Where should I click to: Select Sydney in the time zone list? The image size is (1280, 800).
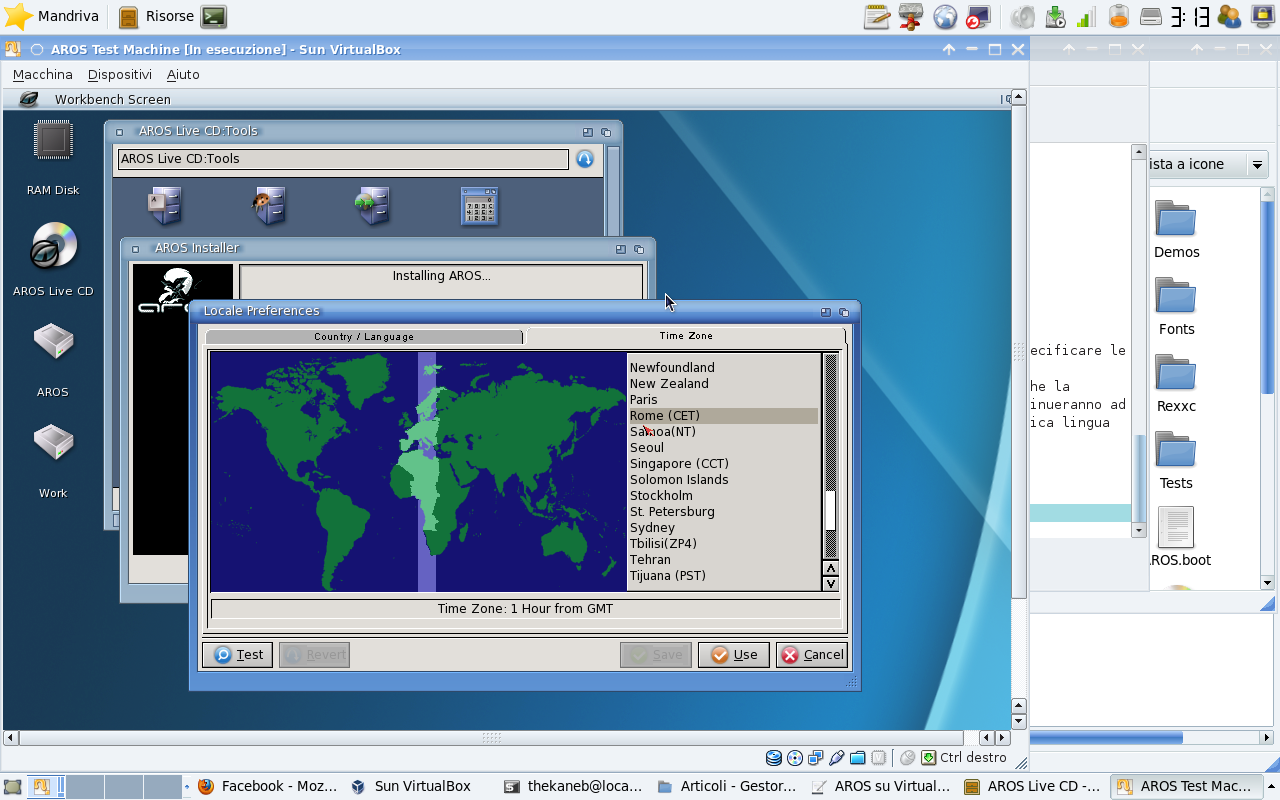click(x=723, y=528)
